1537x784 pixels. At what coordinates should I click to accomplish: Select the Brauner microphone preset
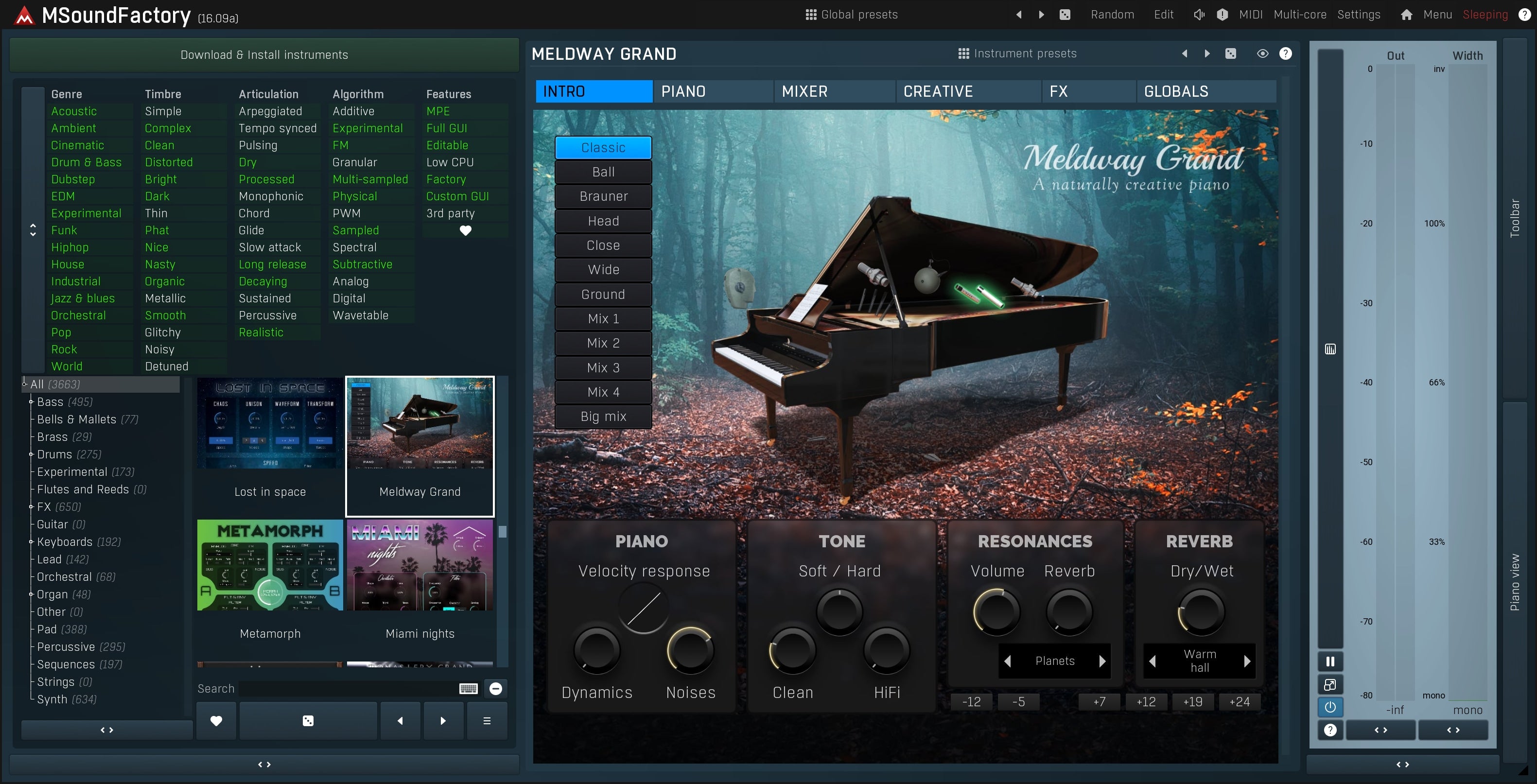tap(603, 196)
